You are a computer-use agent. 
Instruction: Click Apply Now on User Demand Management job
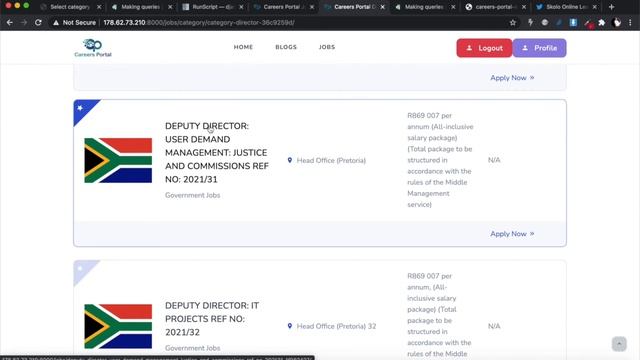click(x=512, y=234)
